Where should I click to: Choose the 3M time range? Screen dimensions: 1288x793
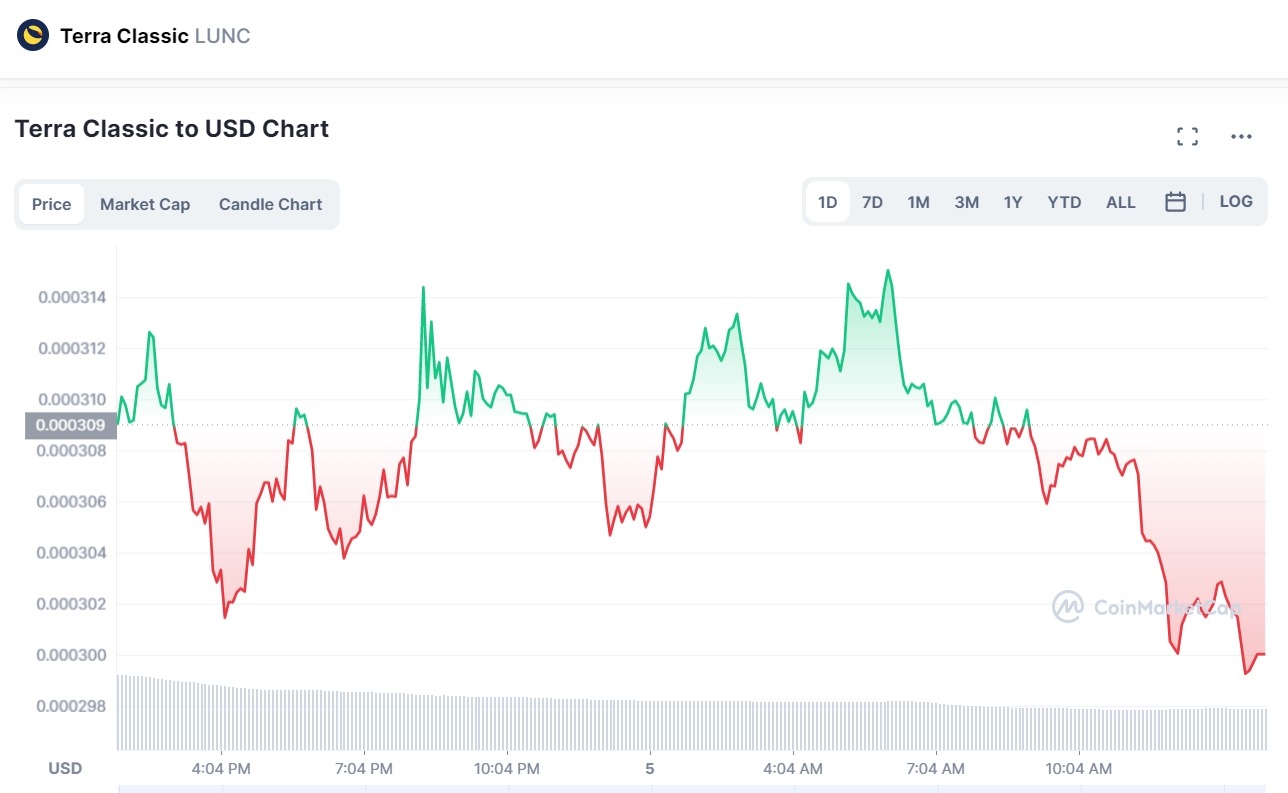pyautogui.click(x=966, y=202)
